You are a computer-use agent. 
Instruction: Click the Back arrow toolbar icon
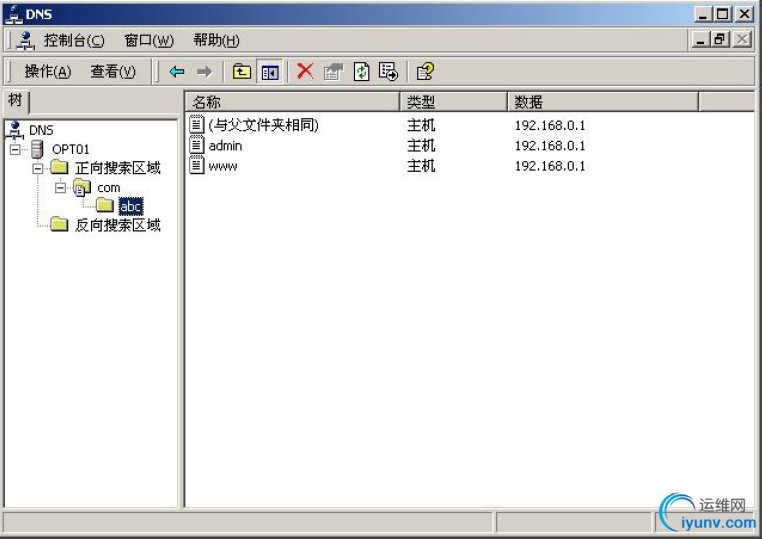(x=177, y=72)
